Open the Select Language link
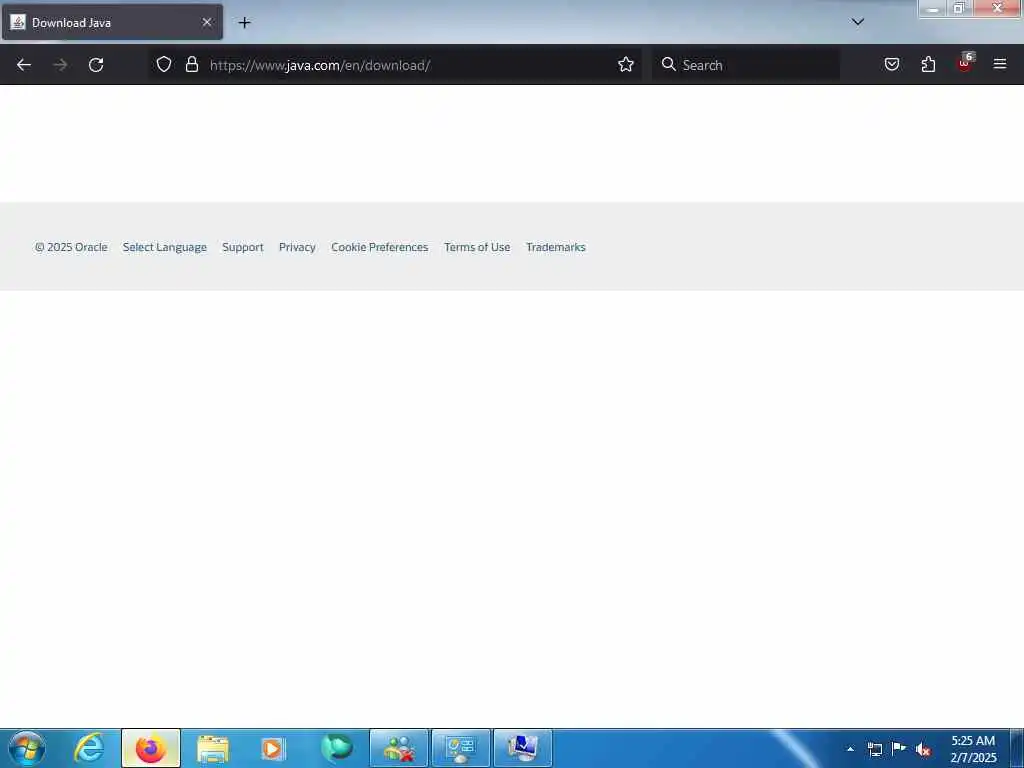 pyautogui.click(x=165, y=247)
